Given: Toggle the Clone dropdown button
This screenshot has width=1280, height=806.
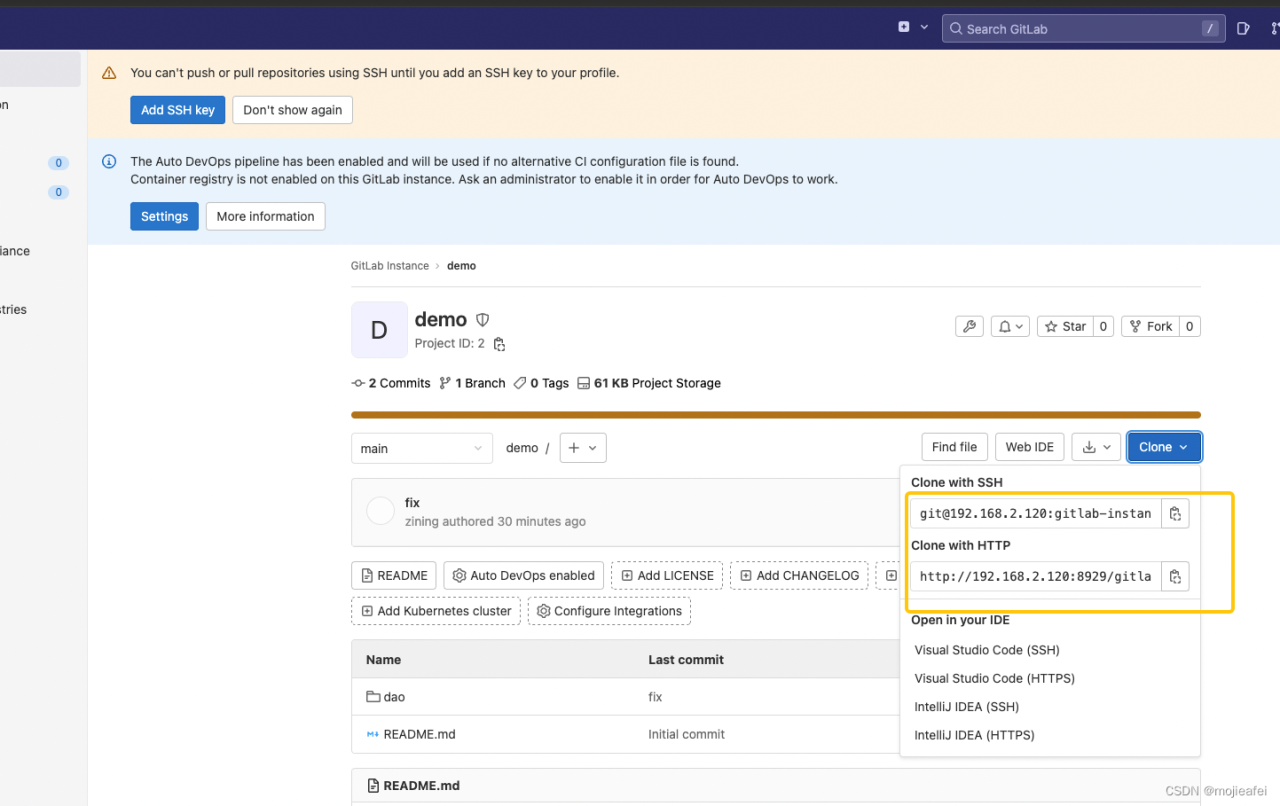Looking at the screenshot, I should [x=1163, y=447].
